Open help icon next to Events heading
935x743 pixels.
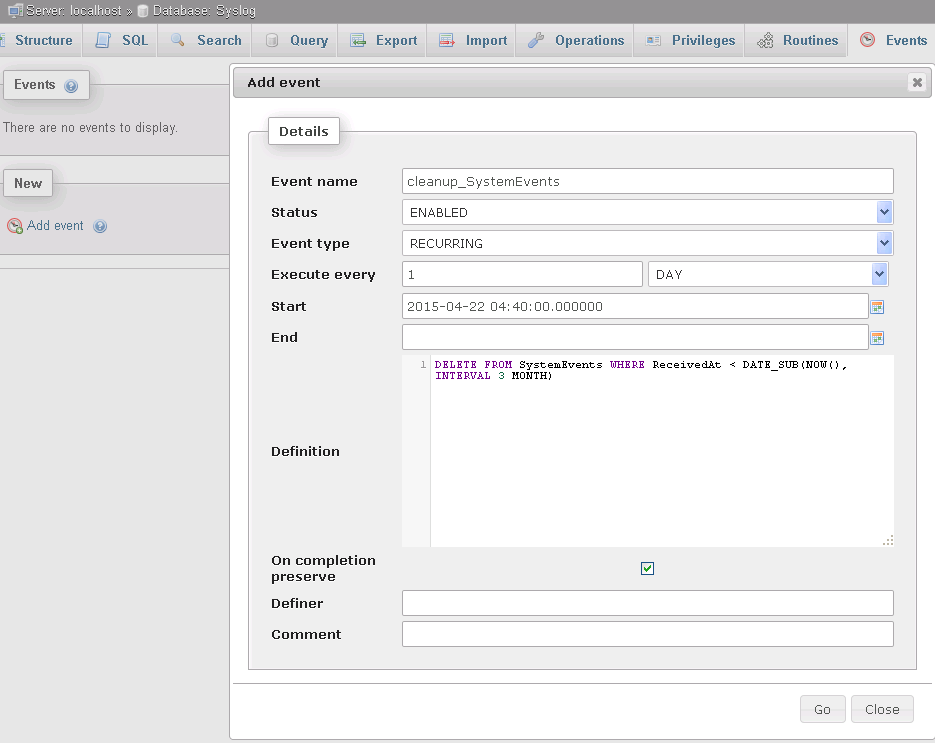coord(71,86)
